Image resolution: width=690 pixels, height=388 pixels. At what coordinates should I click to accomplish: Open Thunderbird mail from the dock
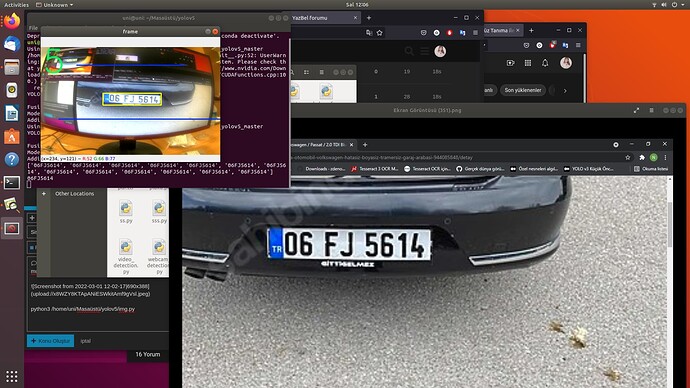tap(12, 44)
